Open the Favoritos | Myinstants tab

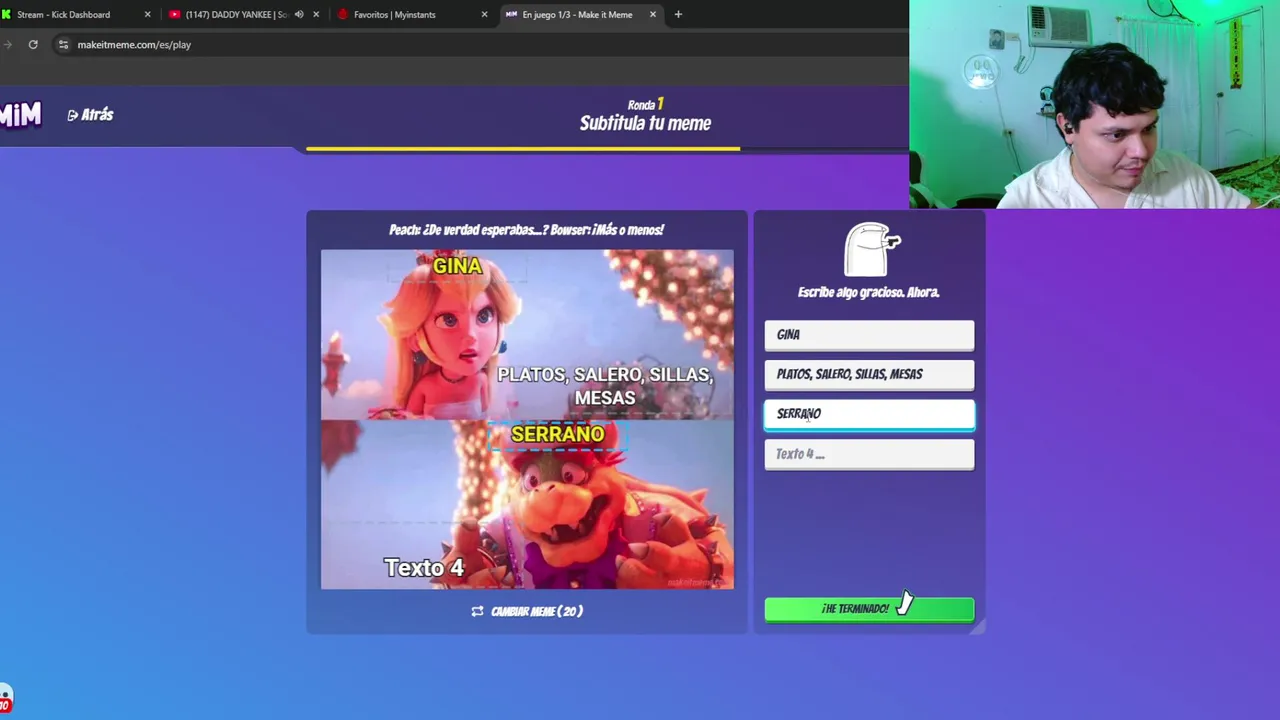click(394, 14)
